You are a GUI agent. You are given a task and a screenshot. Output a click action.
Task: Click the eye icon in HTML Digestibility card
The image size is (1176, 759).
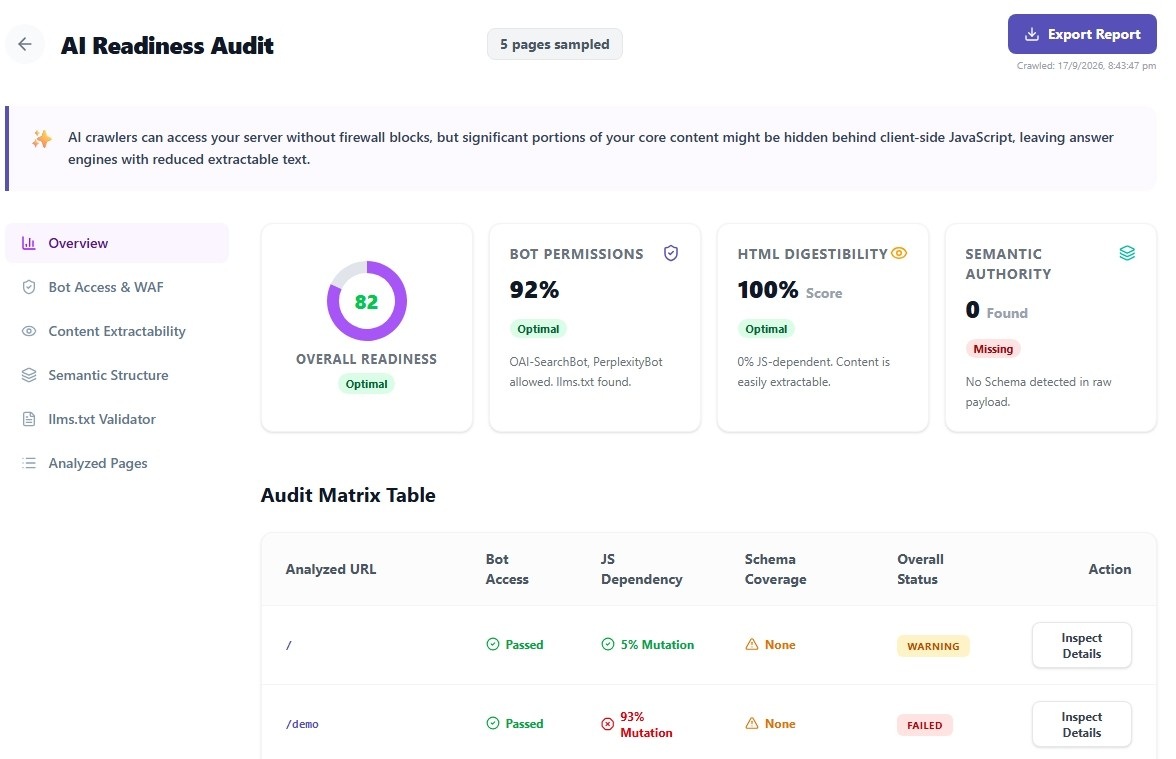pyautogui.click(x=899, y=254)
